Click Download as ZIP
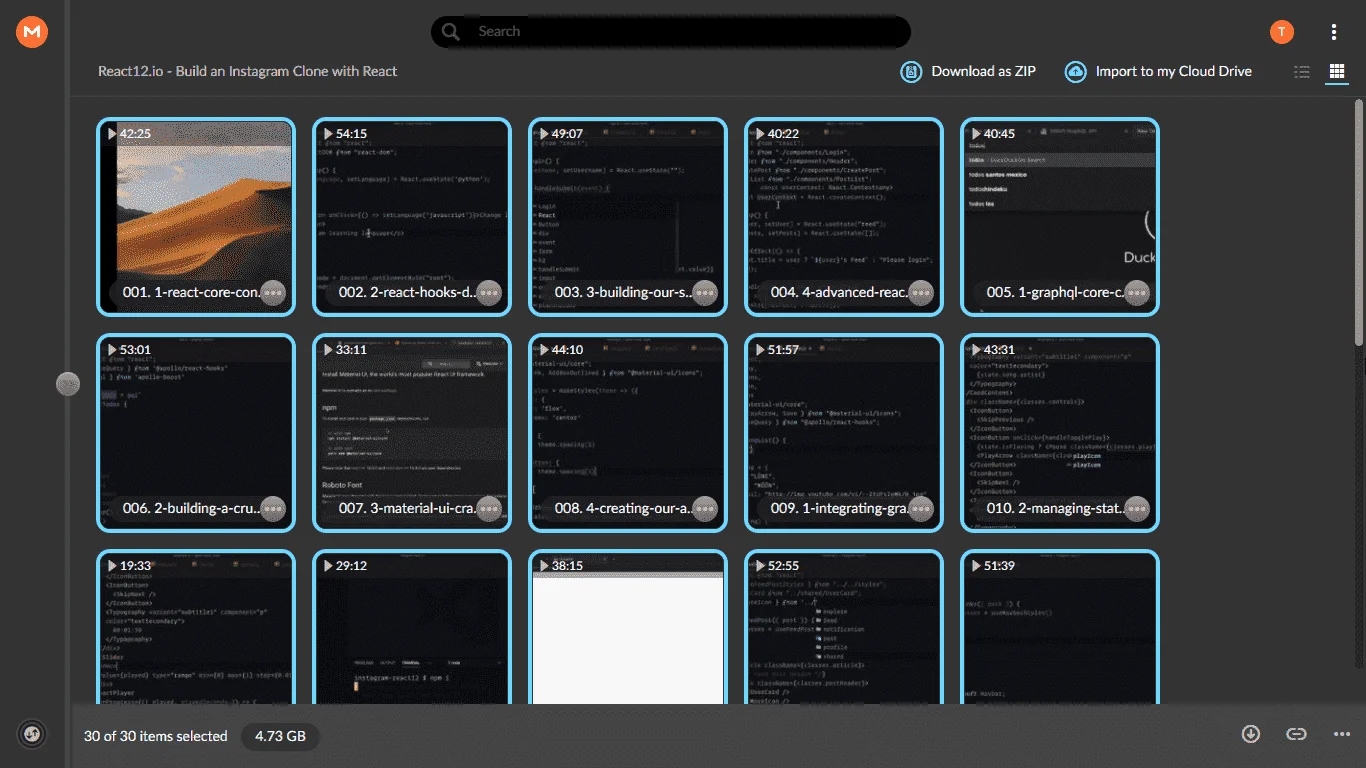Image resolution: width=1366 pixels, height=768 pixels. tap(968, 71)
